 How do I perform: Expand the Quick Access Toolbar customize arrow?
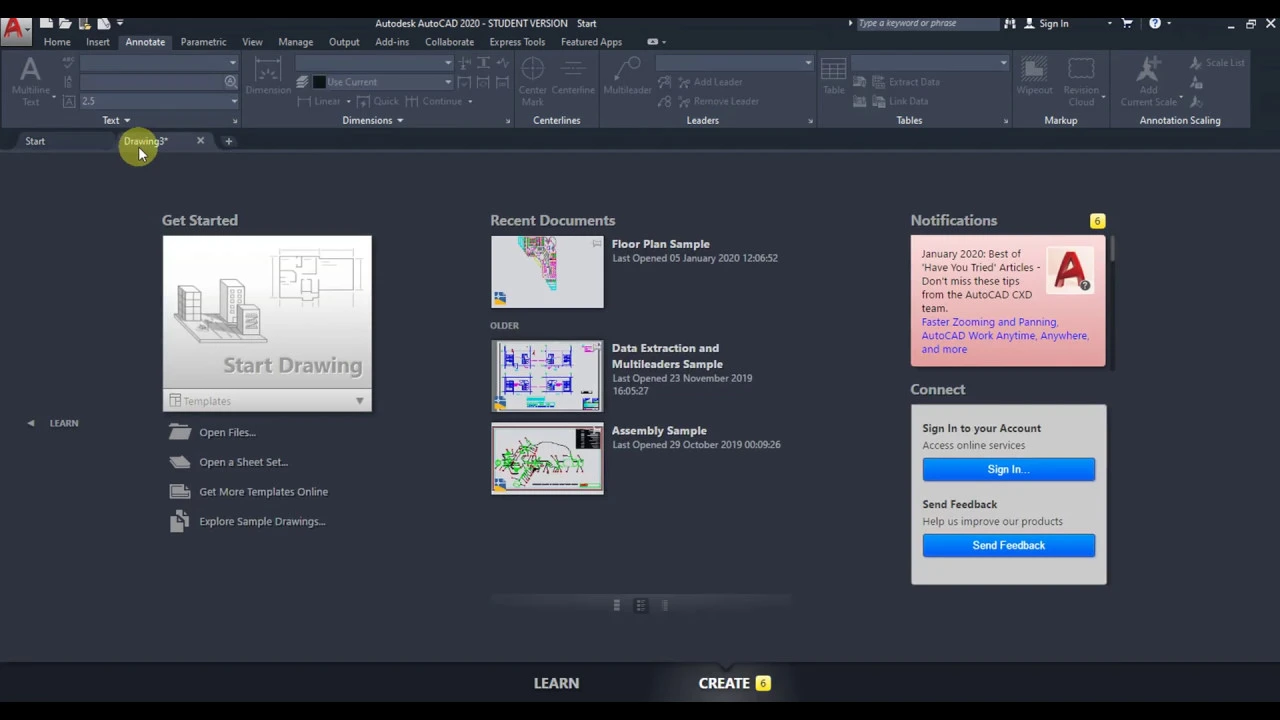[x=120, y=23]
